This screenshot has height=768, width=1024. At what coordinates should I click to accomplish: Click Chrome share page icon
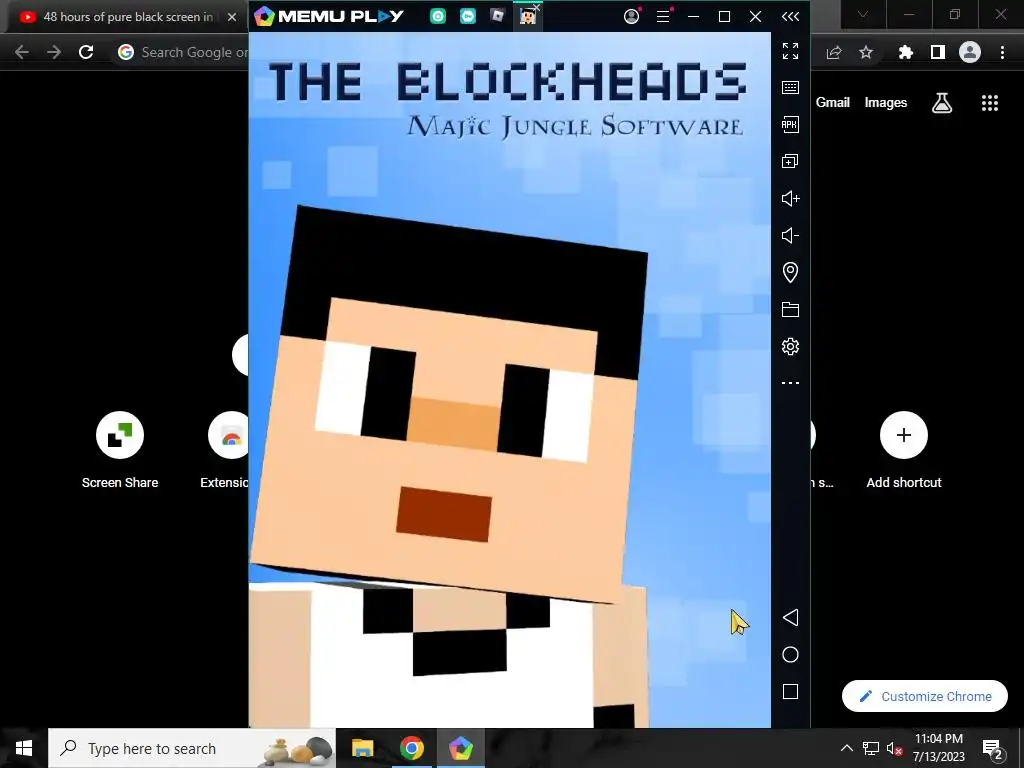pyautogui.click(x=834, y=52)
